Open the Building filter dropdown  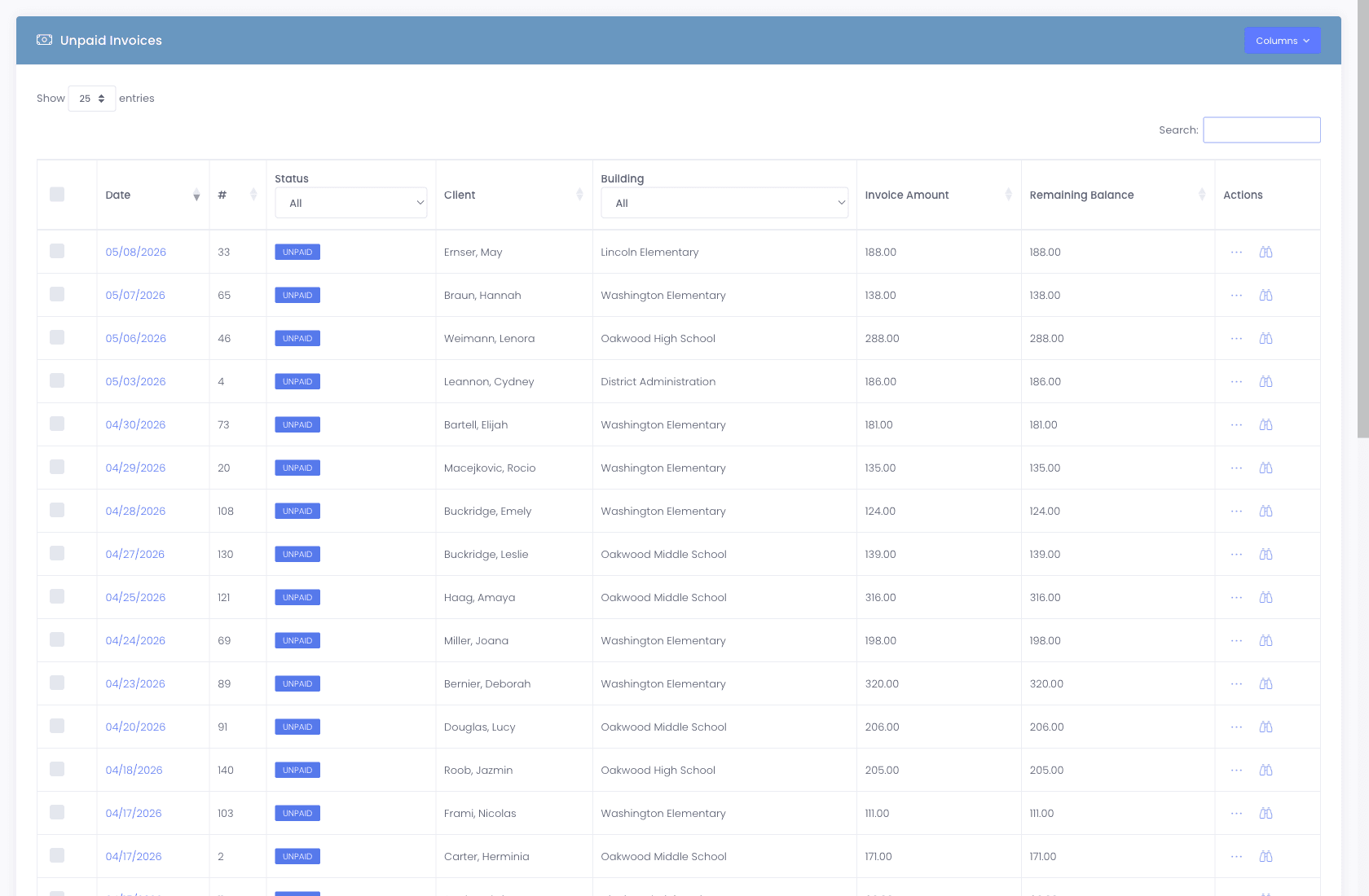(724, 203)
